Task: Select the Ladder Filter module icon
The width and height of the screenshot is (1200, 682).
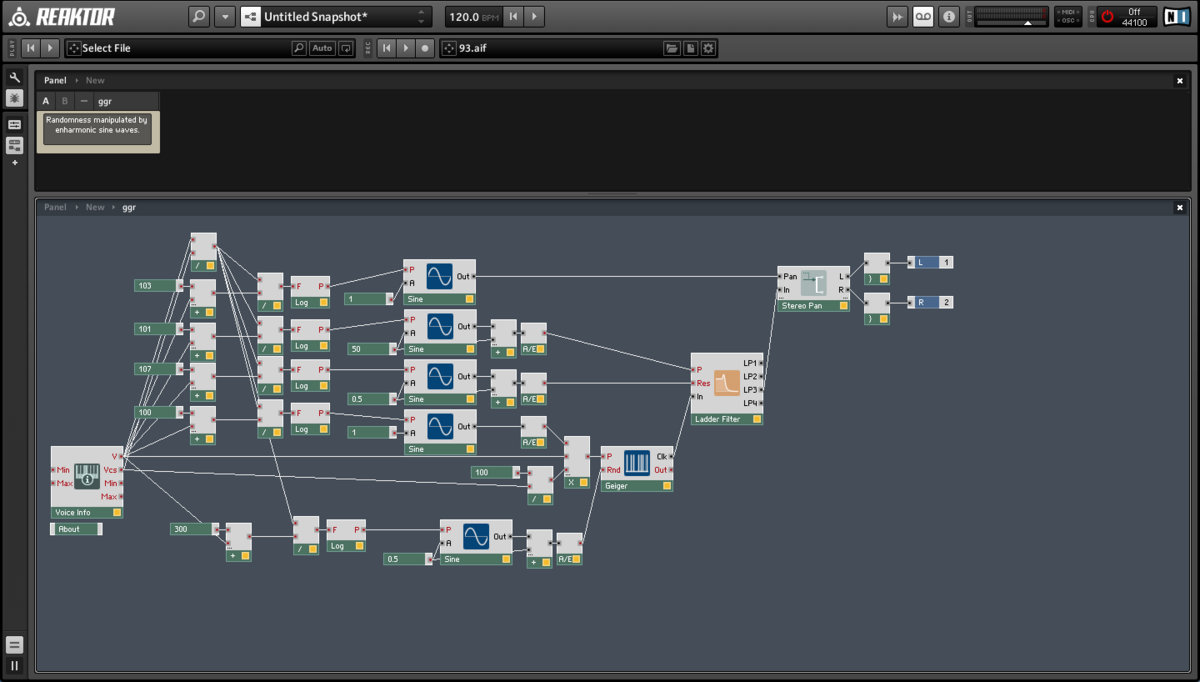Action: (x=726, y=383)
